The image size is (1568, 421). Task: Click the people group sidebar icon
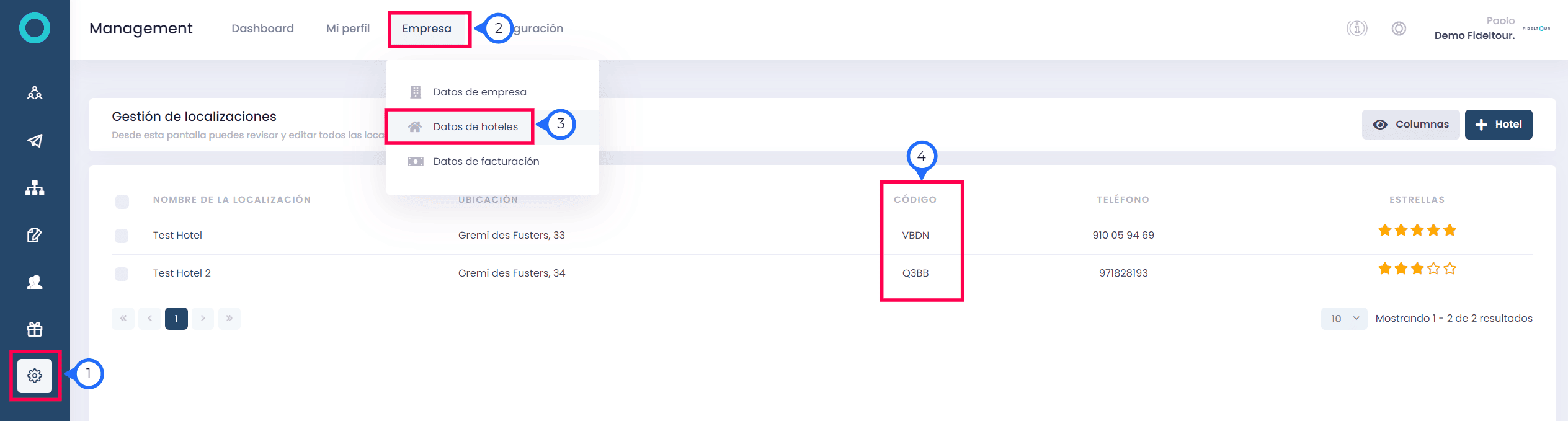(35, 93)
